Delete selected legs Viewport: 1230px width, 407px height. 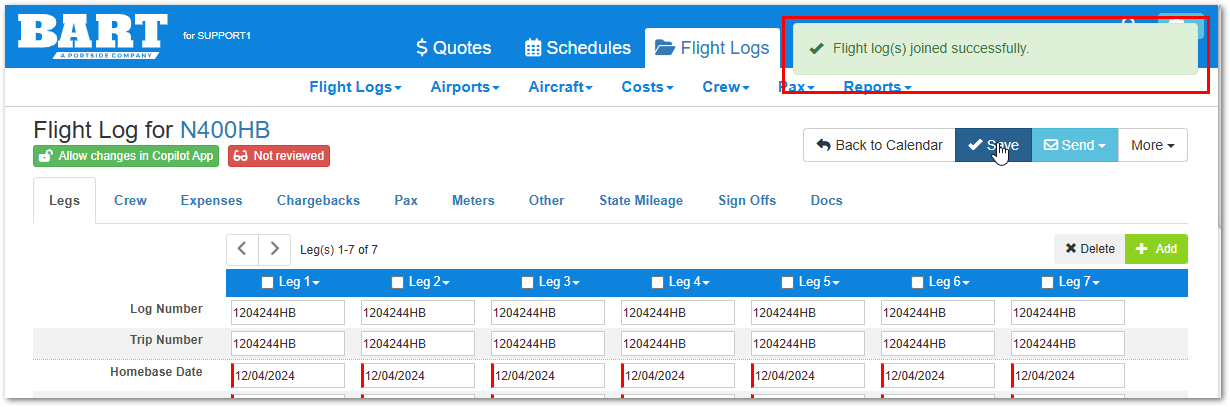click(1089, 249)
